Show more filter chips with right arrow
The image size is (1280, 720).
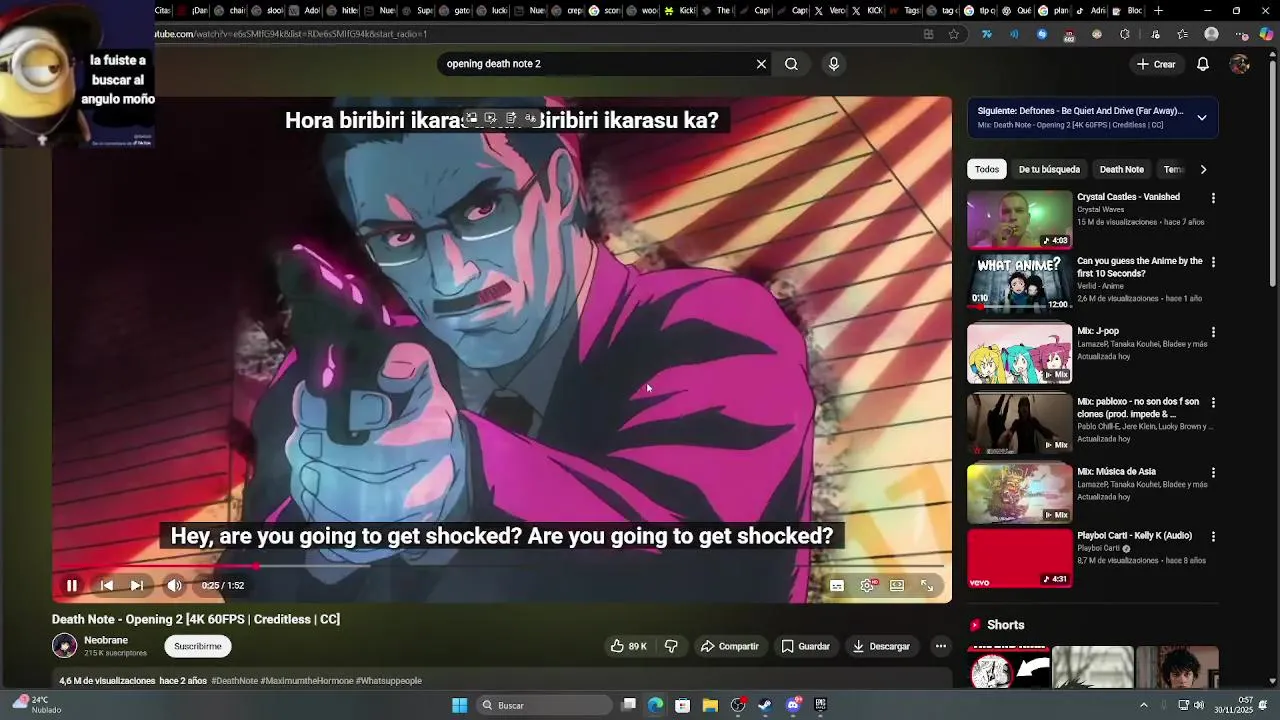[x=1203, y=169]
